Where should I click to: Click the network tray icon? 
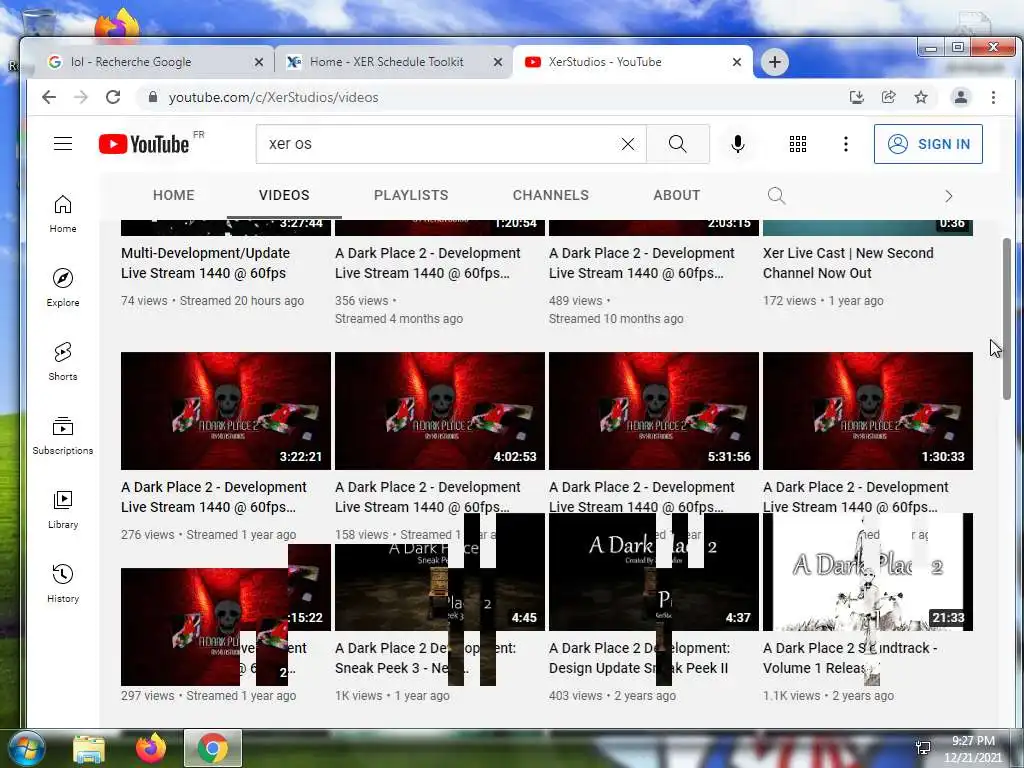(923, 748)
